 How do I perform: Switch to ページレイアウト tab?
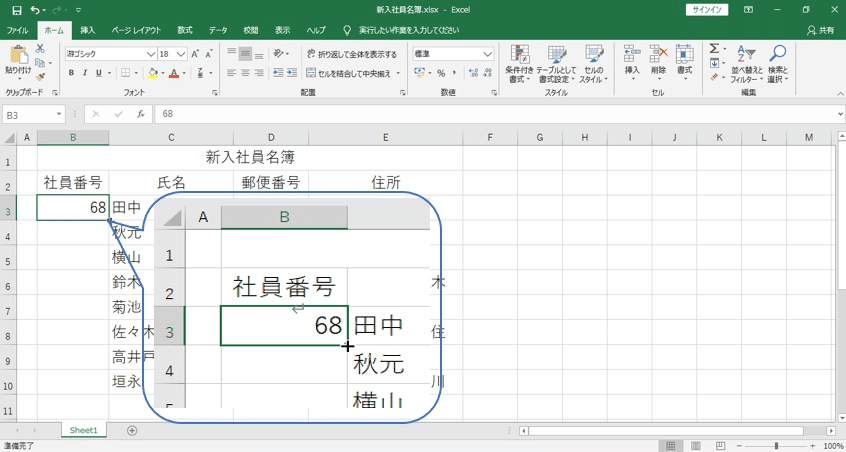pyautogui.click(x=136, y=31)
